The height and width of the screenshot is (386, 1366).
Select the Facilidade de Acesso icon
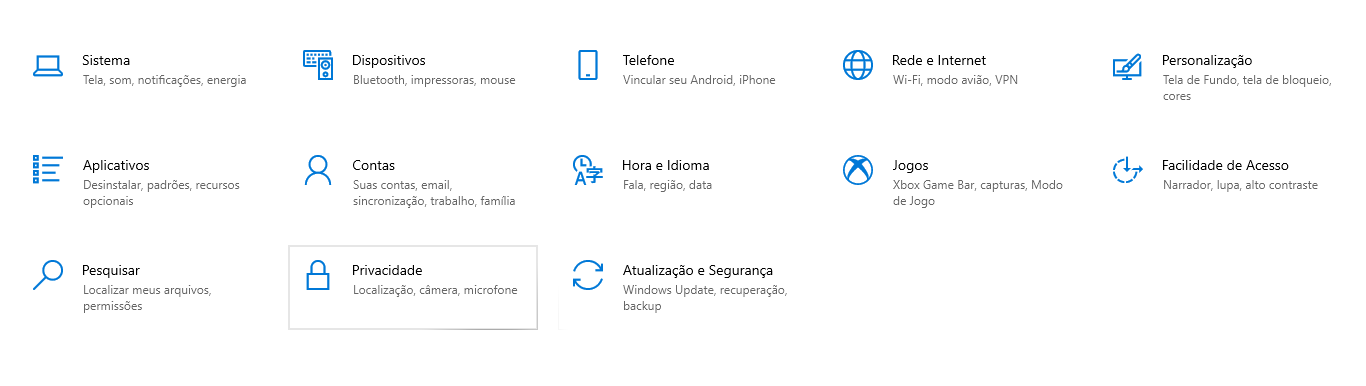tap(1127, 170)
